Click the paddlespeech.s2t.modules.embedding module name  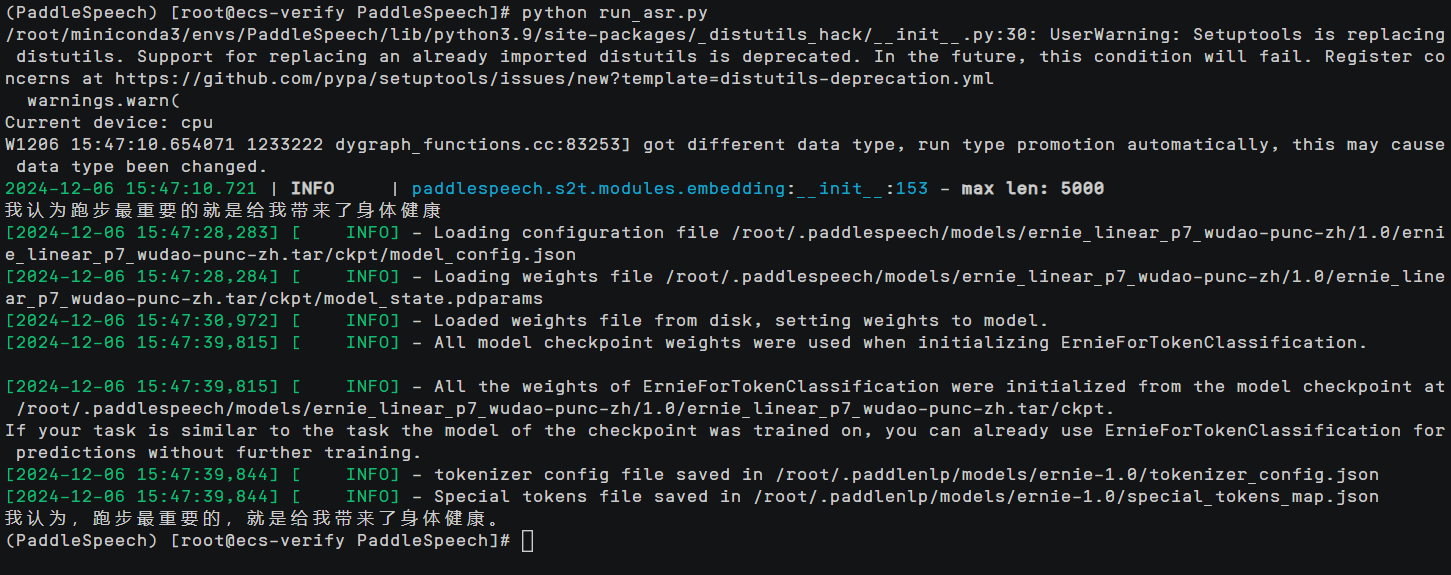pyautogui.click(x=598, y=188)
